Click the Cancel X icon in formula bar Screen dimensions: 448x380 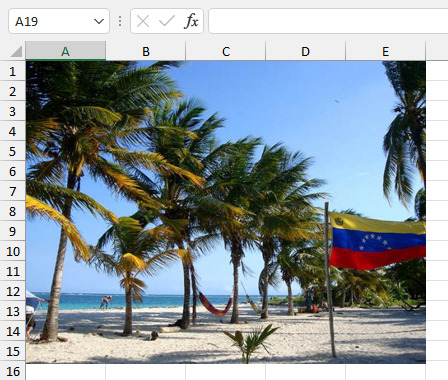coord(143,21)
